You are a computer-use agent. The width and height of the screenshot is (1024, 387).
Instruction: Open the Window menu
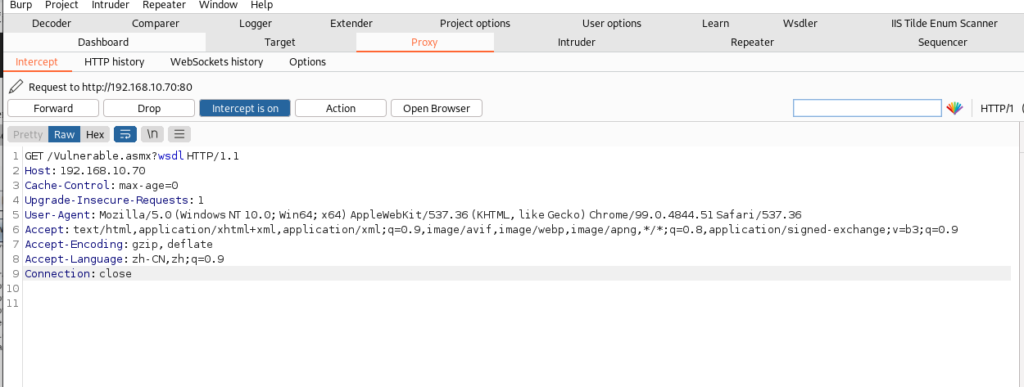click(x=218, y=5)
